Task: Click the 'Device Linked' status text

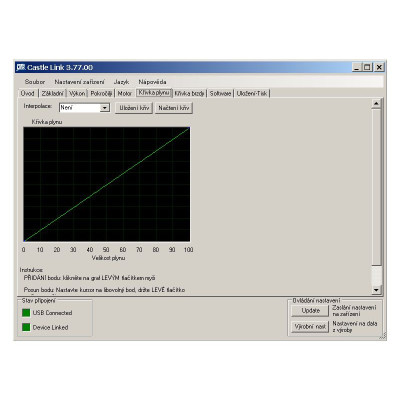Action: tap(50, 327)
